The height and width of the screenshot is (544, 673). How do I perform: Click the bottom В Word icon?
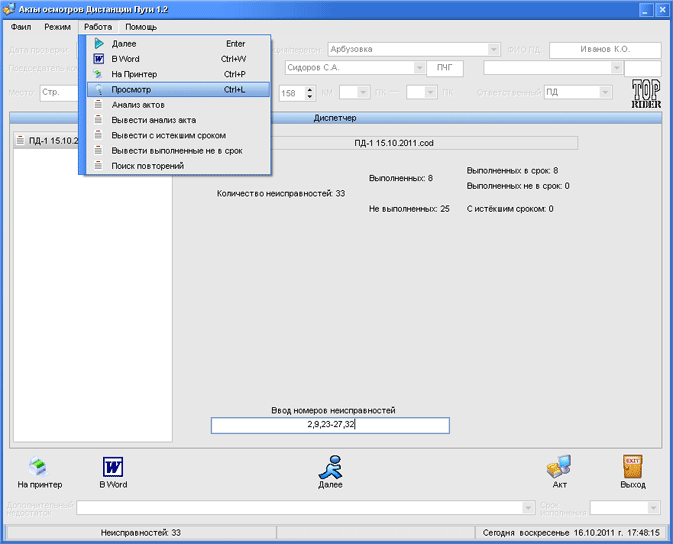click(113, 467)
